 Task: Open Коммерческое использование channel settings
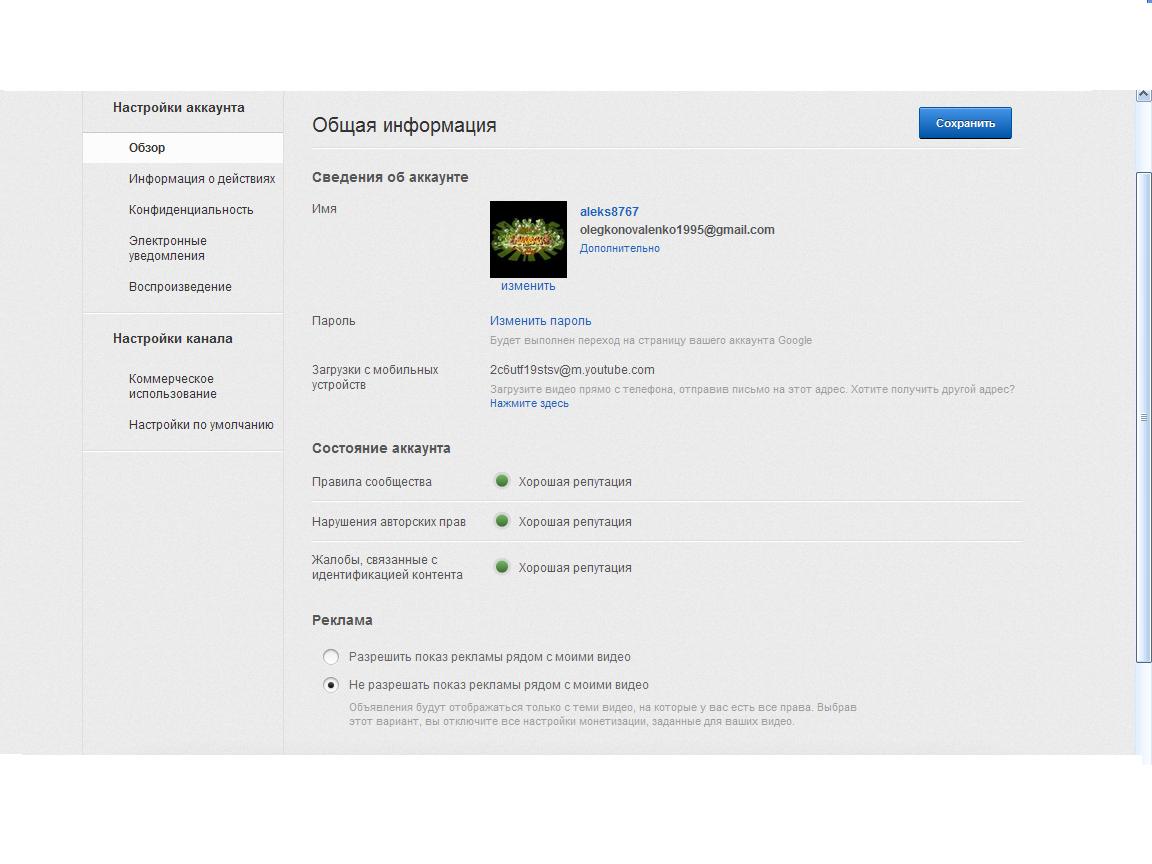(x=173, y=386)
